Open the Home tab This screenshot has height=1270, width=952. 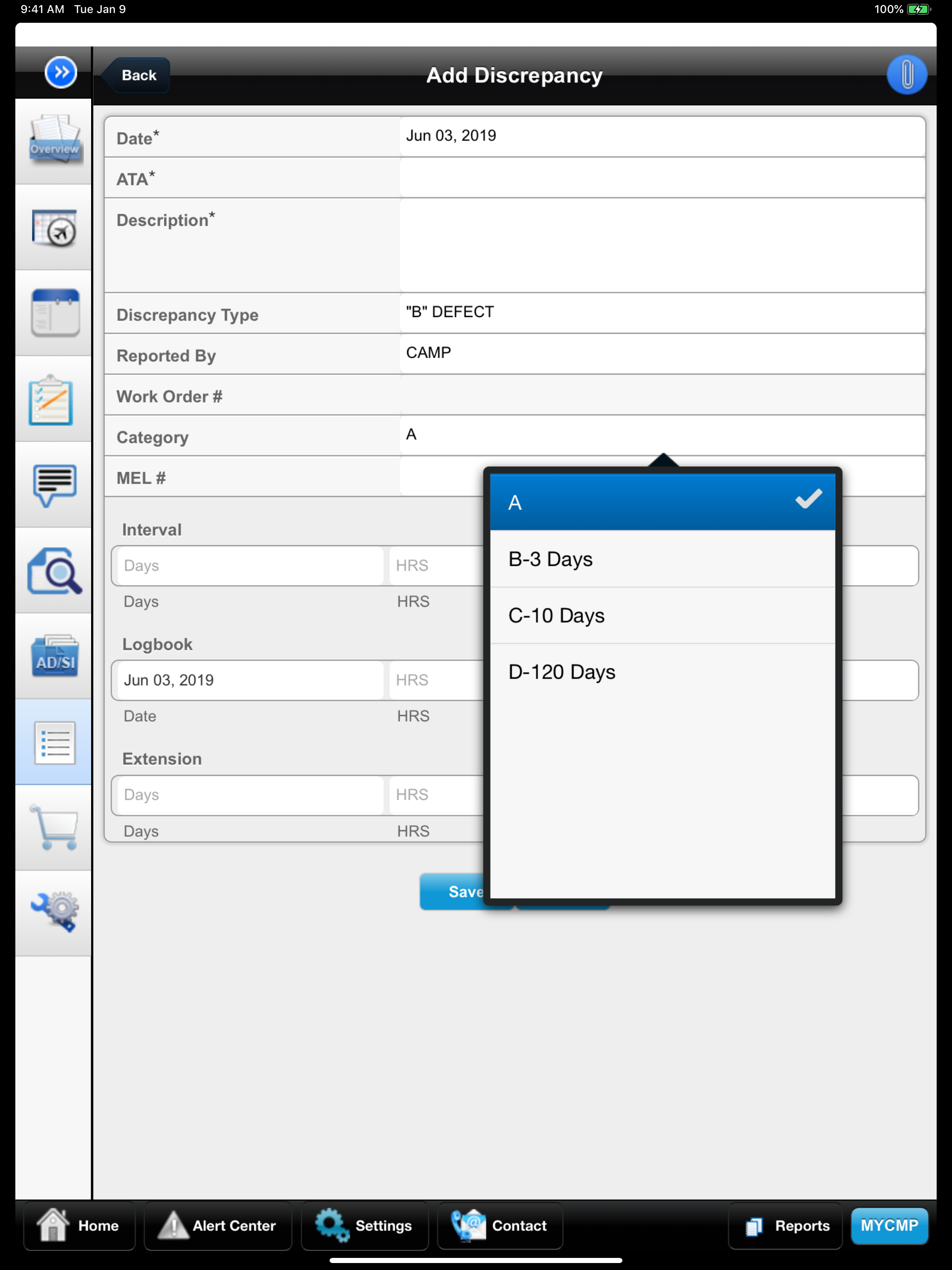(x=79, y=1226)
